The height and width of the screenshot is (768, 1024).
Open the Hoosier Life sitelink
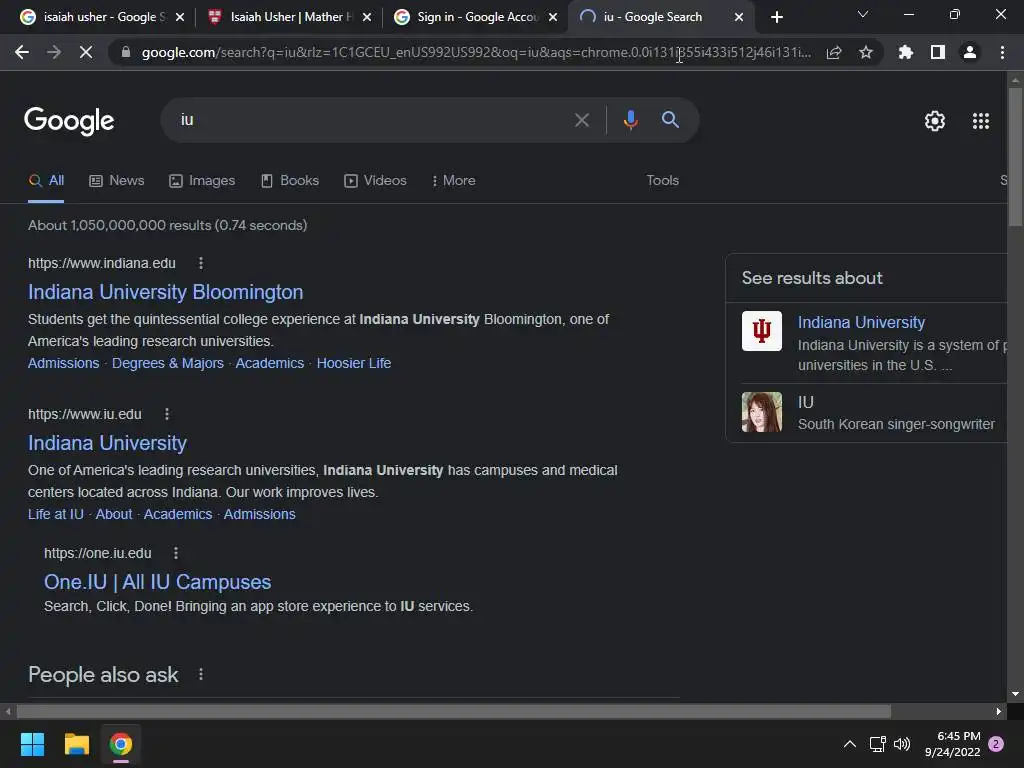coord(354,363)
